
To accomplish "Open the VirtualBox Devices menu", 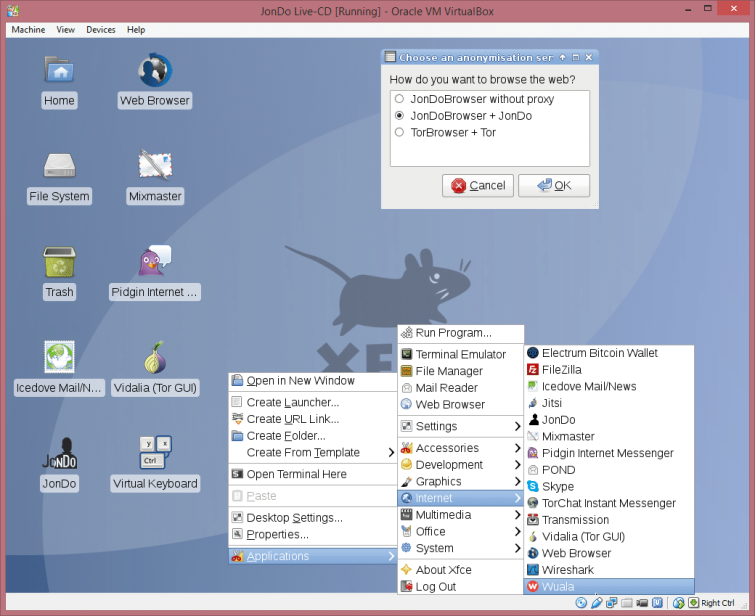I will pos(101,30).
